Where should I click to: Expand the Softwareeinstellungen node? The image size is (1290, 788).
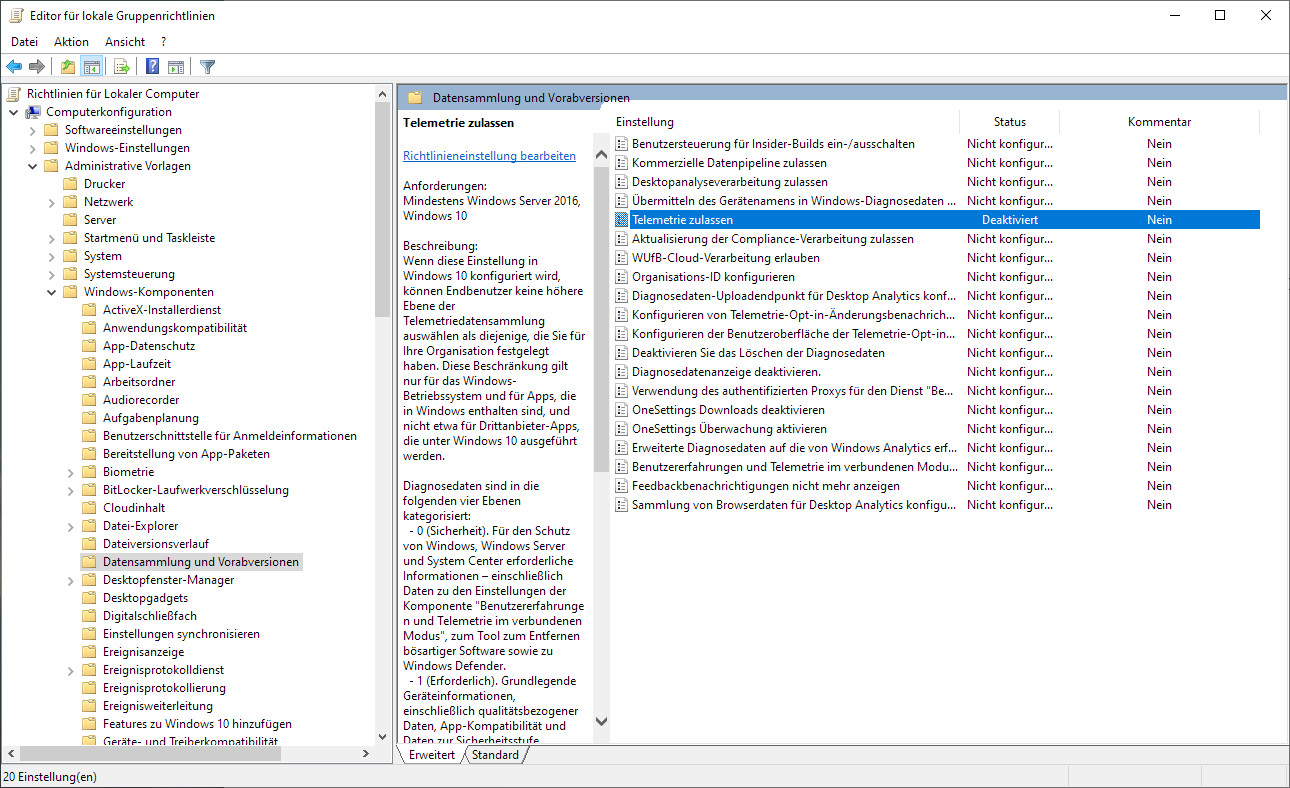tap(32, 130)
